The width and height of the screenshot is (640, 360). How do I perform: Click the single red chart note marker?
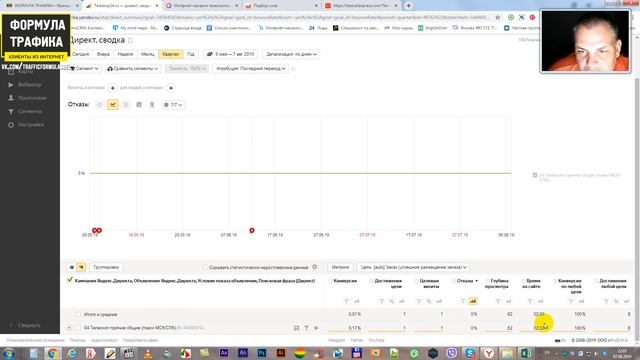pos(252,231)
